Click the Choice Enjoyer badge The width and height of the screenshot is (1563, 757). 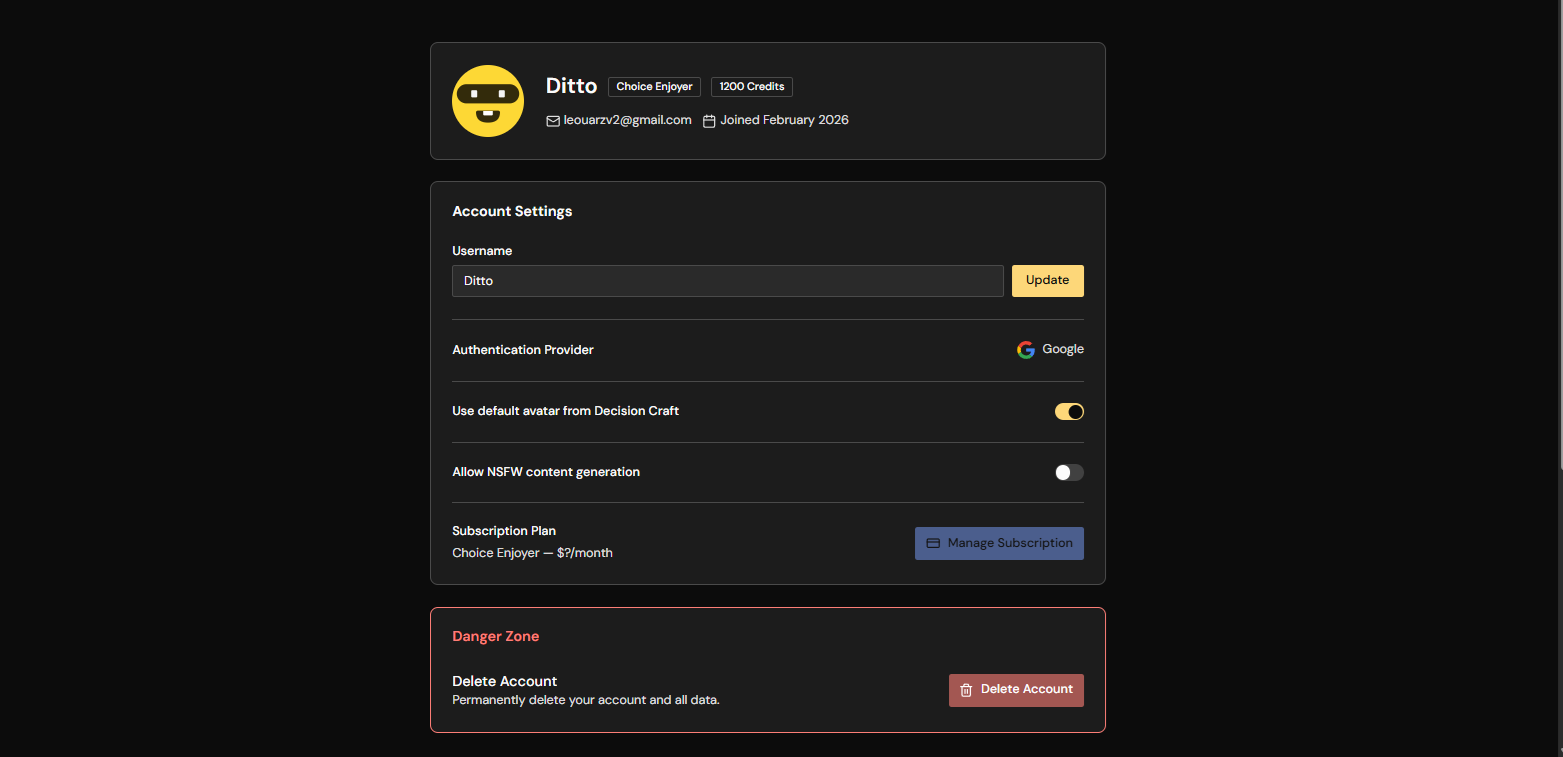coord(654,86)
